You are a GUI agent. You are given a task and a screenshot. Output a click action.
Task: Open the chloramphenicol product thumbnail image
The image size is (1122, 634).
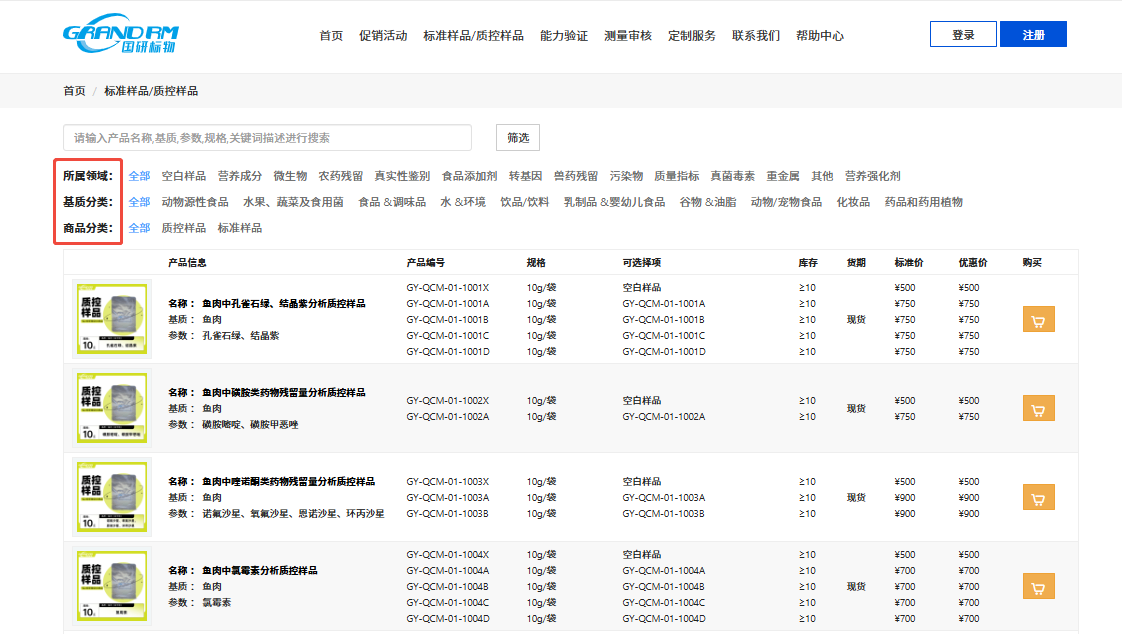coord(112,586)
